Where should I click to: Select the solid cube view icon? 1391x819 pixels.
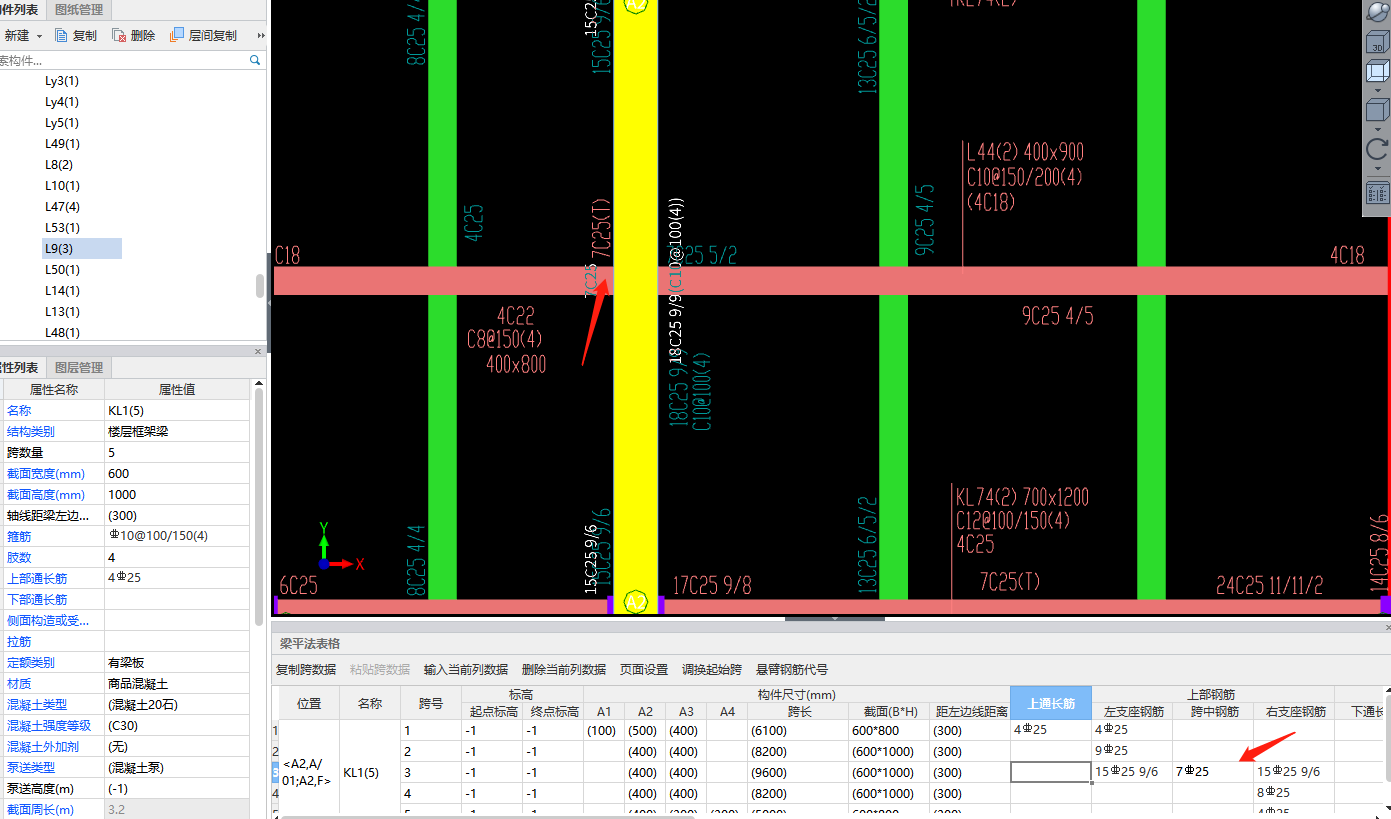pos(1377,109)
